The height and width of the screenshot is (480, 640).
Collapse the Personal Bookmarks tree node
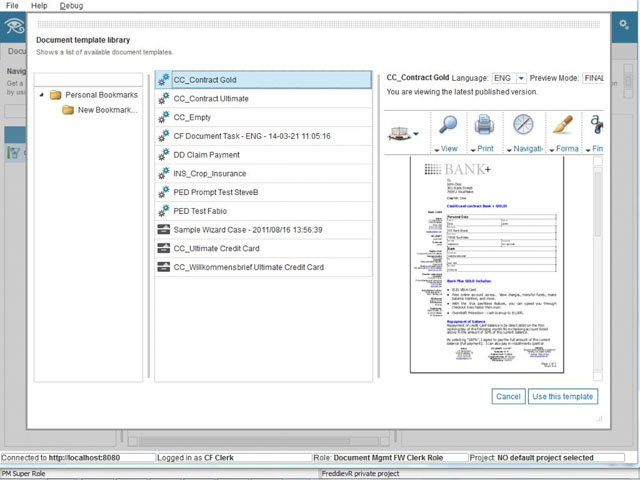pyautogui.click(x=42, y=95)
